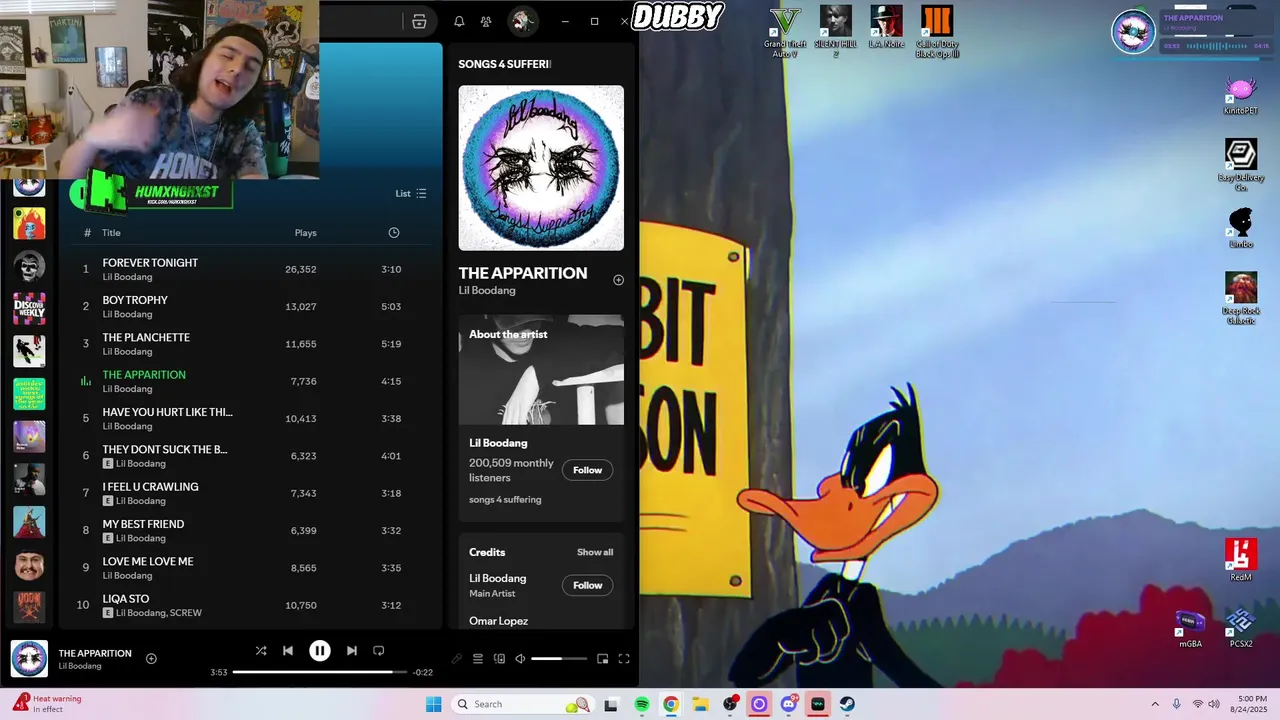Open RedM desktop shortcut

point(1241,560)
